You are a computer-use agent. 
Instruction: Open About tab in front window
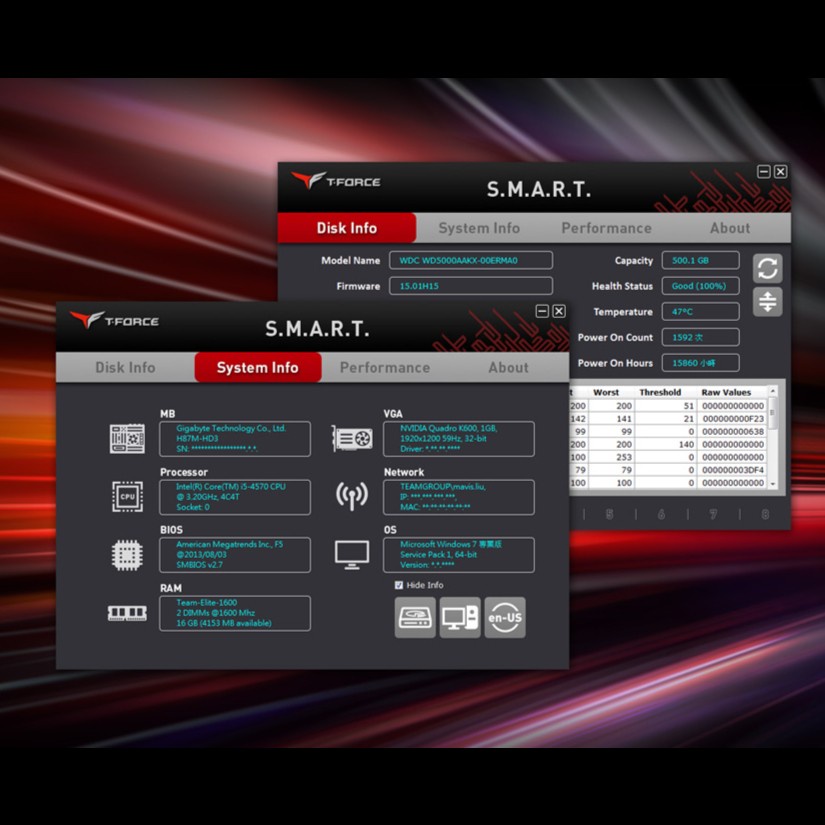(x=508, y=367)
